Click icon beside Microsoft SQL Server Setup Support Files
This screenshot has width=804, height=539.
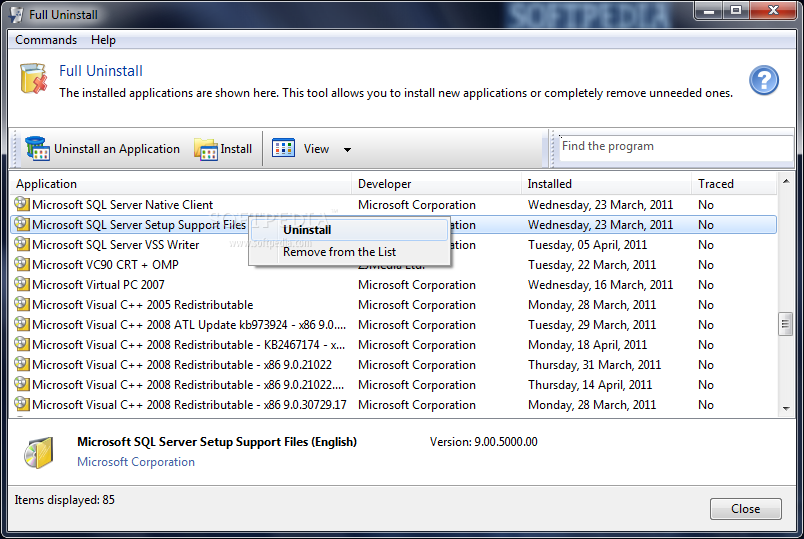point(22,224)
